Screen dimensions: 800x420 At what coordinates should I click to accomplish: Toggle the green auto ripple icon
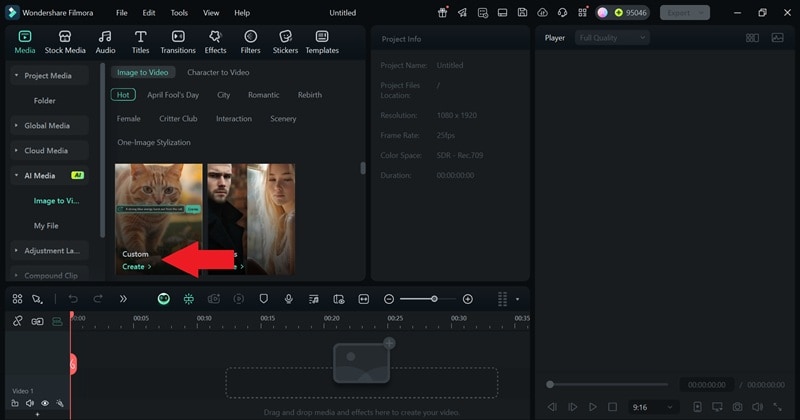click(57, 322)
